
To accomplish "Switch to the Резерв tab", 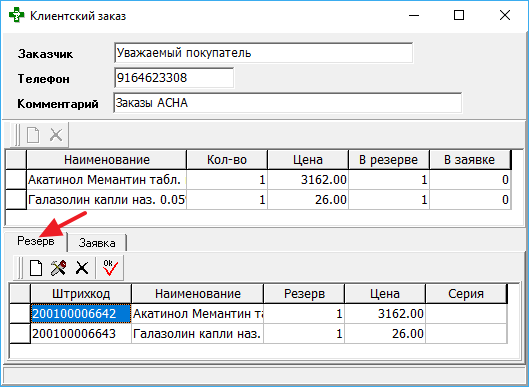I will 36,241.
